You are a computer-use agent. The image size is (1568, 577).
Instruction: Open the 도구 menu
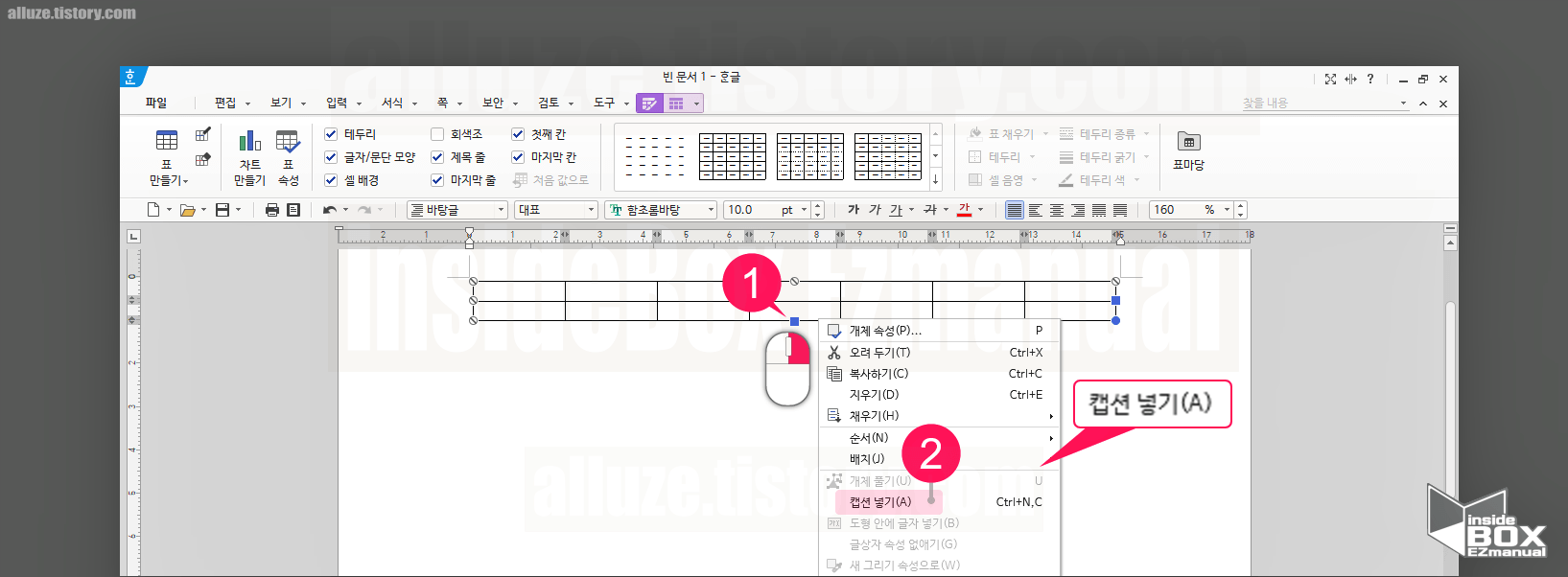[609, 104]
